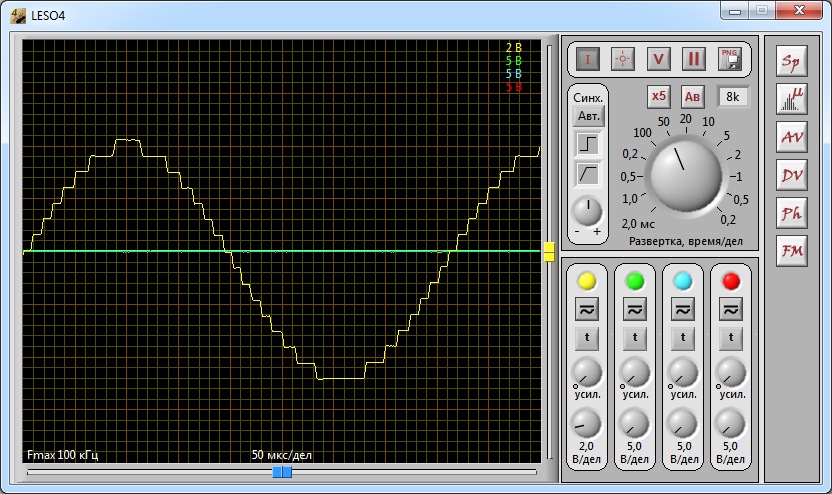Click cyan channel усил. gain knob

click(683, 373)
